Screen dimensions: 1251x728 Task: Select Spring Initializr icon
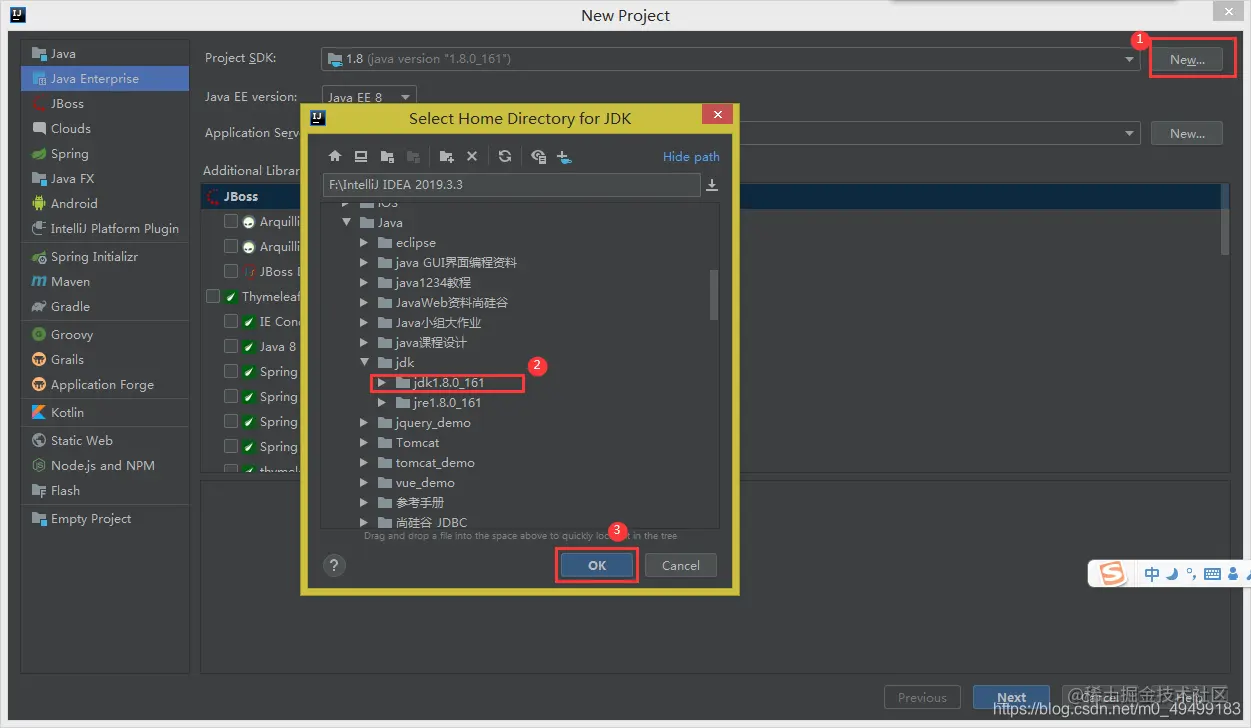(x=39, y=257)
